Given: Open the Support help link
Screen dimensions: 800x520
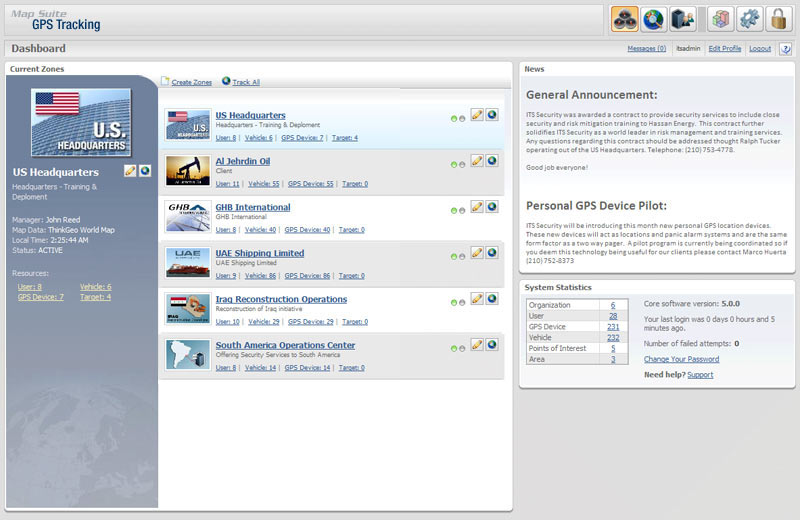Looking at the screenshot, I should point(700,375).
